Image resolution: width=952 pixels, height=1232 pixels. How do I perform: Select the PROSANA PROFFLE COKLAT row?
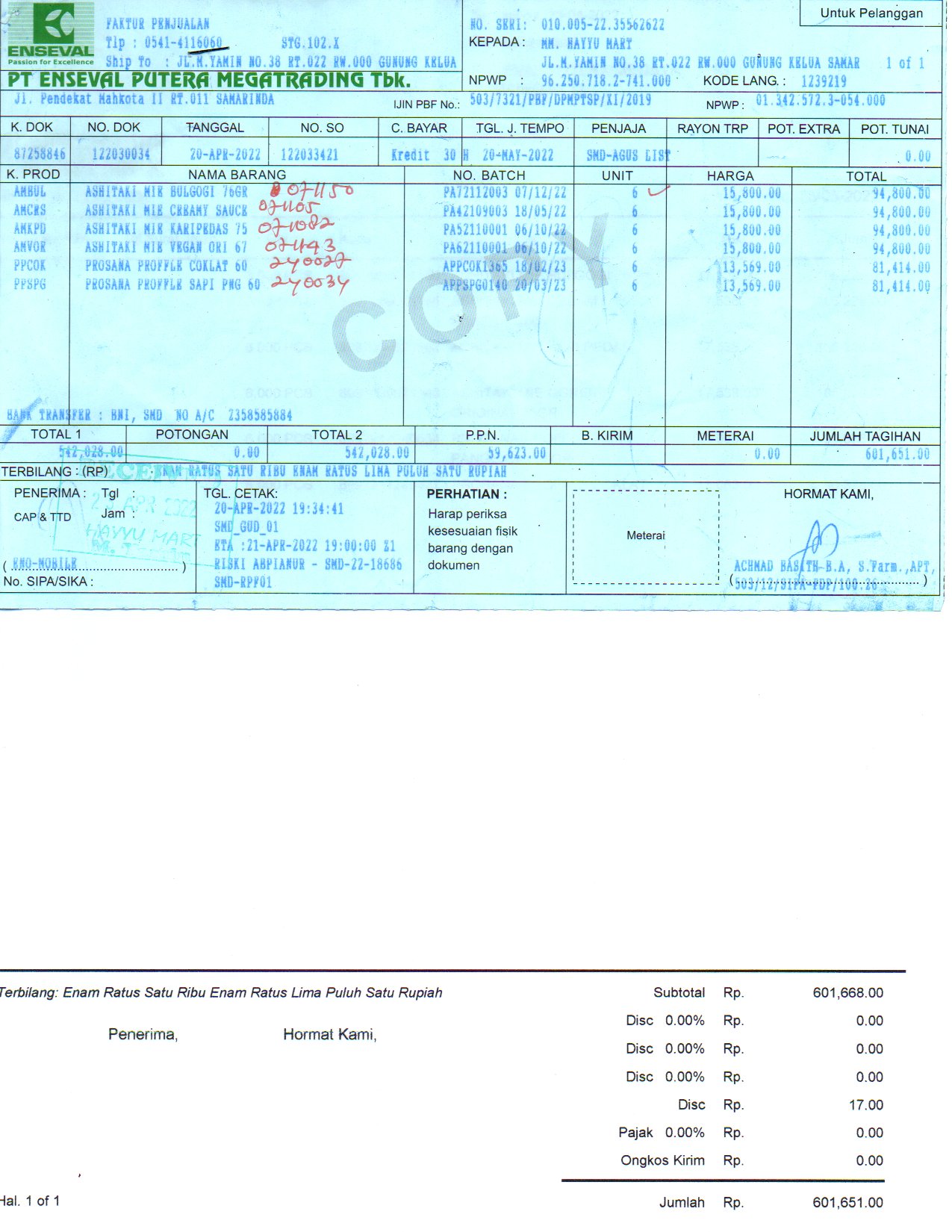166,267
